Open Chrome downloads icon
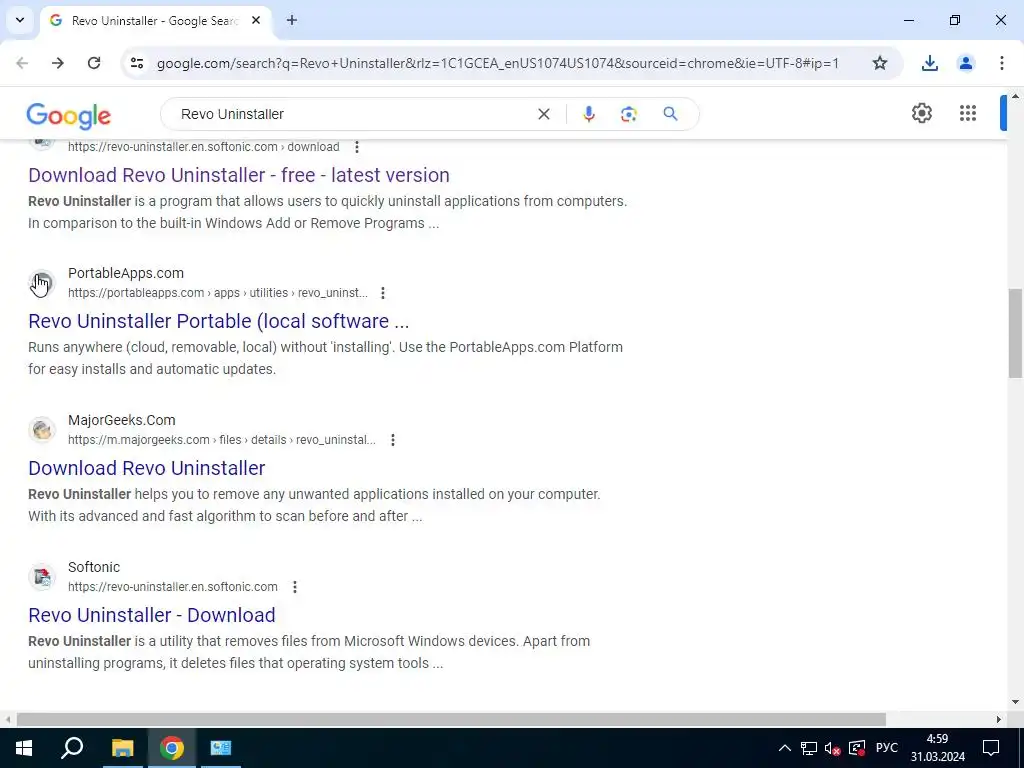Viewport: 1024px width, 768px height. pos(929,63)
